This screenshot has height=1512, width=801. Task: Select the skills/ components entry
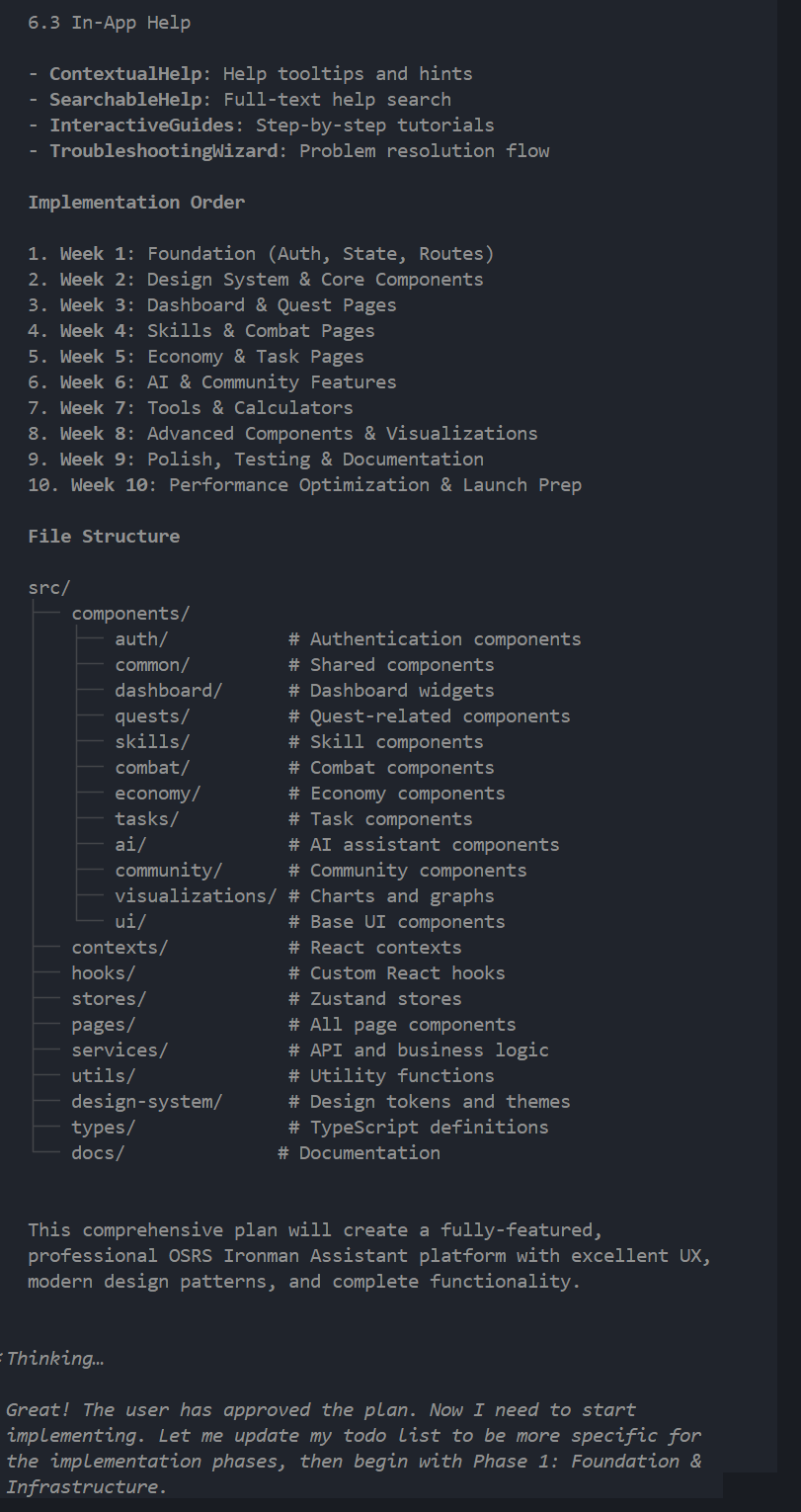(151, 741)
